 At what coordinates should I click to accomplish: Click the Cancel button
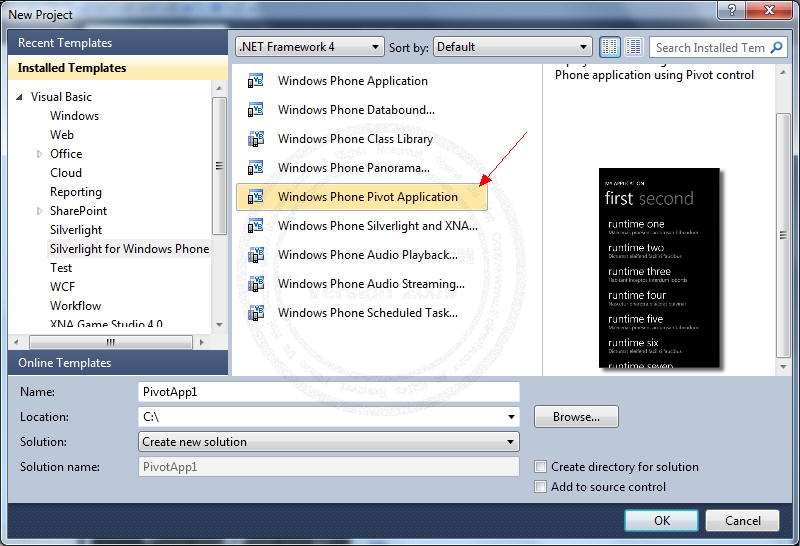point(742,520)
